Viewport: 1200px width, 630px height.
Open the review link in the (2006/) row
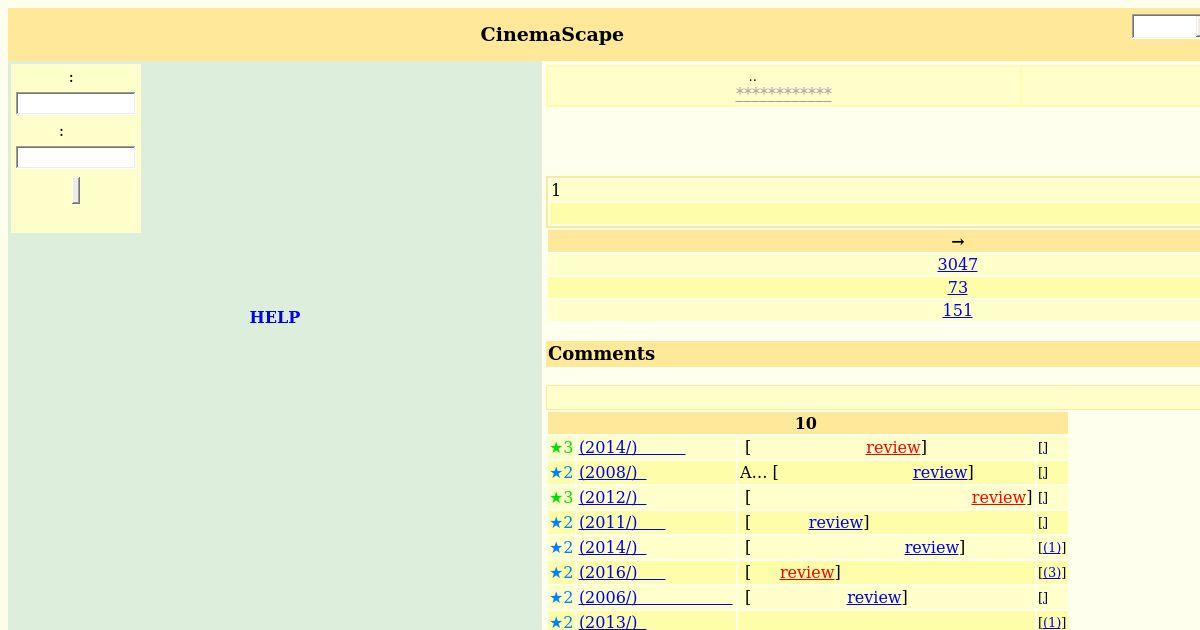pyautogui.click(x=874, y=597)
